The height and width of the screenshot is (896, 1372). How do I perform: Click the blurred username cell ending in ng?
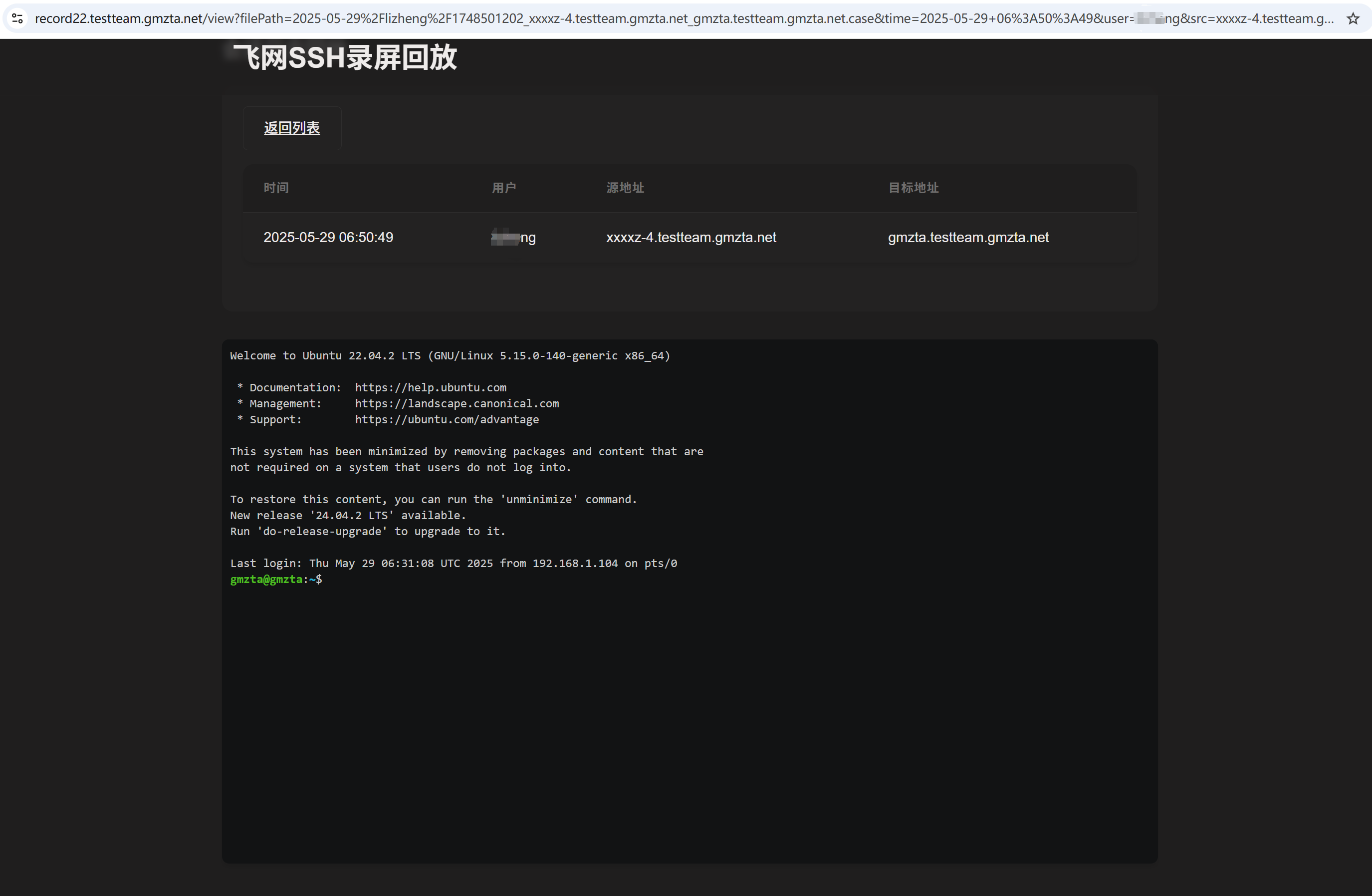pyautogui.click(x=513, y=237)
